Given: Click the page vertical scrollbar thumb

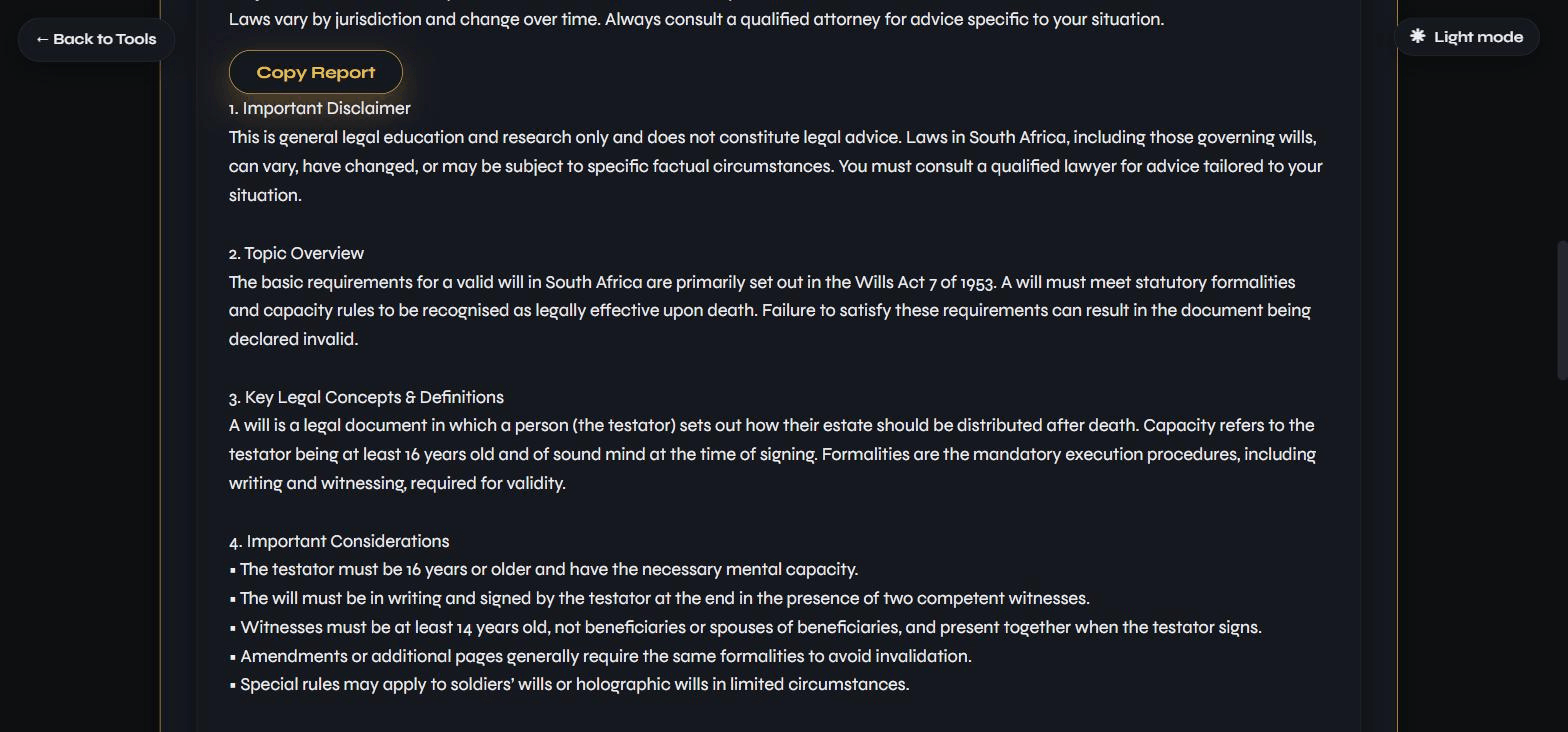Looking at the screenshot, I should coord(1561,310).
